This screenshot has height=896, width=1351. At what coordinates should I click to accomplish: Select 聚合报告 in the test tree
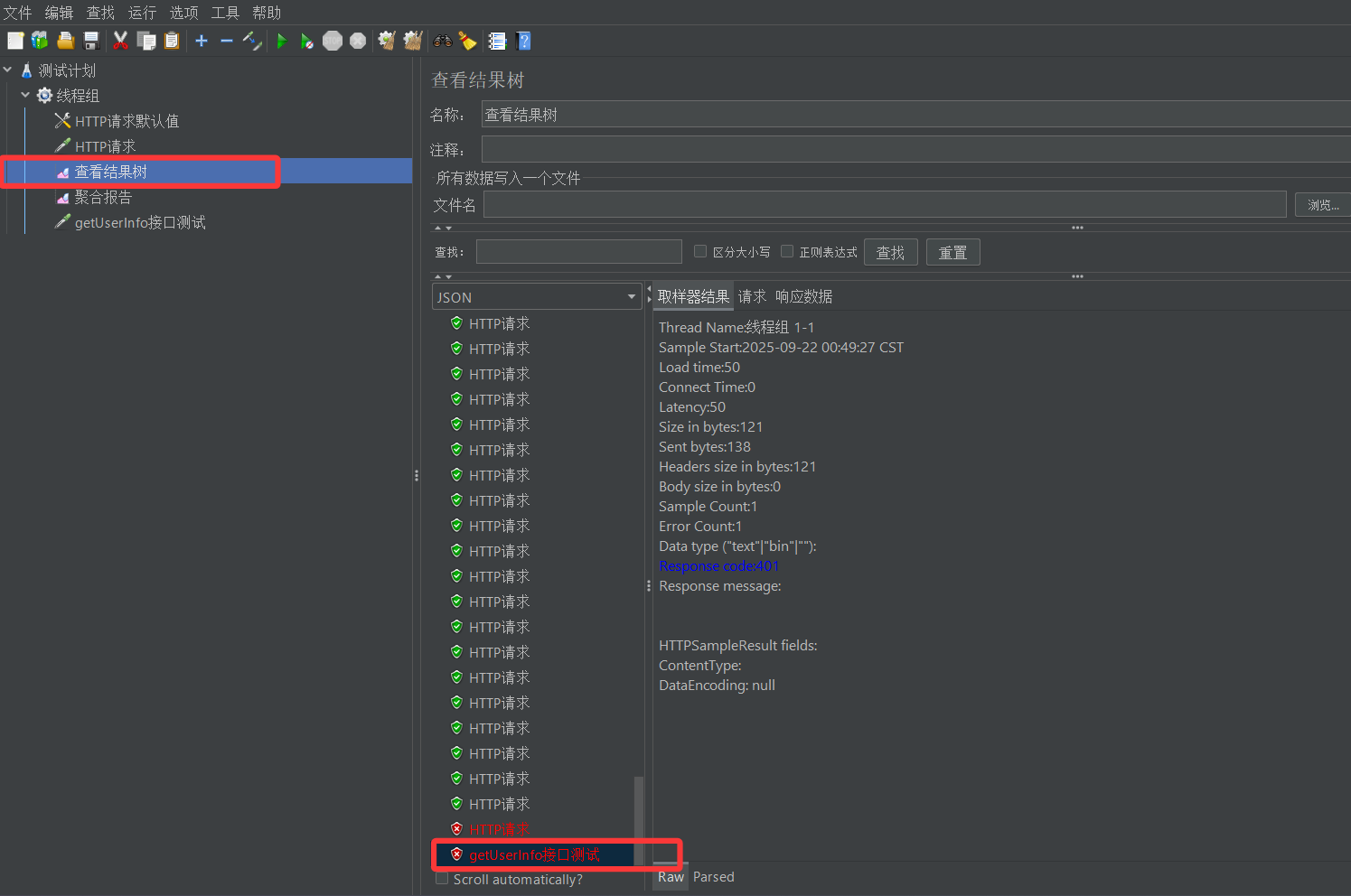pyautogui.click(x=103, y=197)
